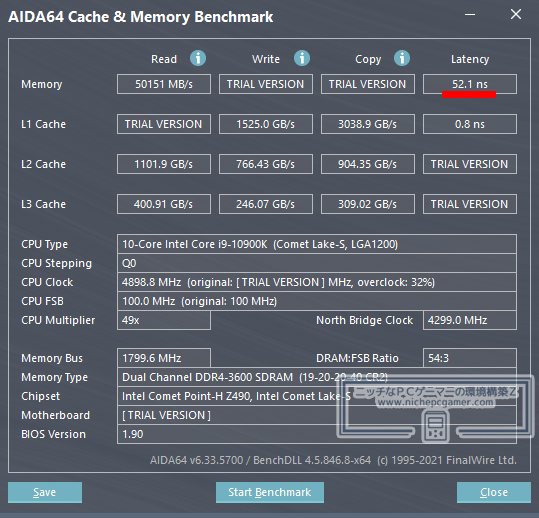The image size is (539, 518).
Task: Click the L2 Cache copy value 904.35 GB/s
Action: coord(368,164)
